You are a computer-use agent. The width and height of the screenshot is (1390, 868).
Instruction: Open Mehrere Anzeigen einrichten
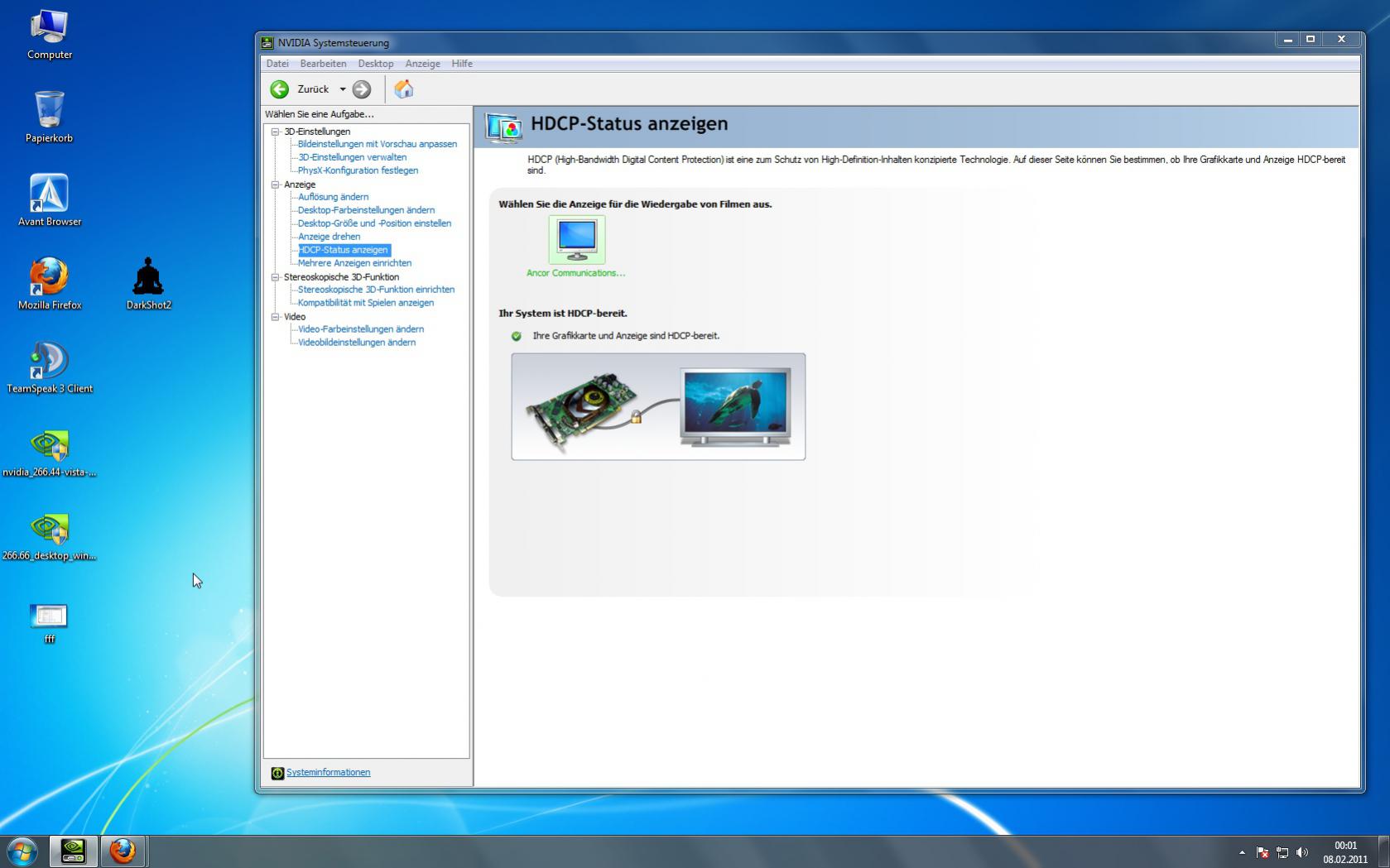point(354,263)
